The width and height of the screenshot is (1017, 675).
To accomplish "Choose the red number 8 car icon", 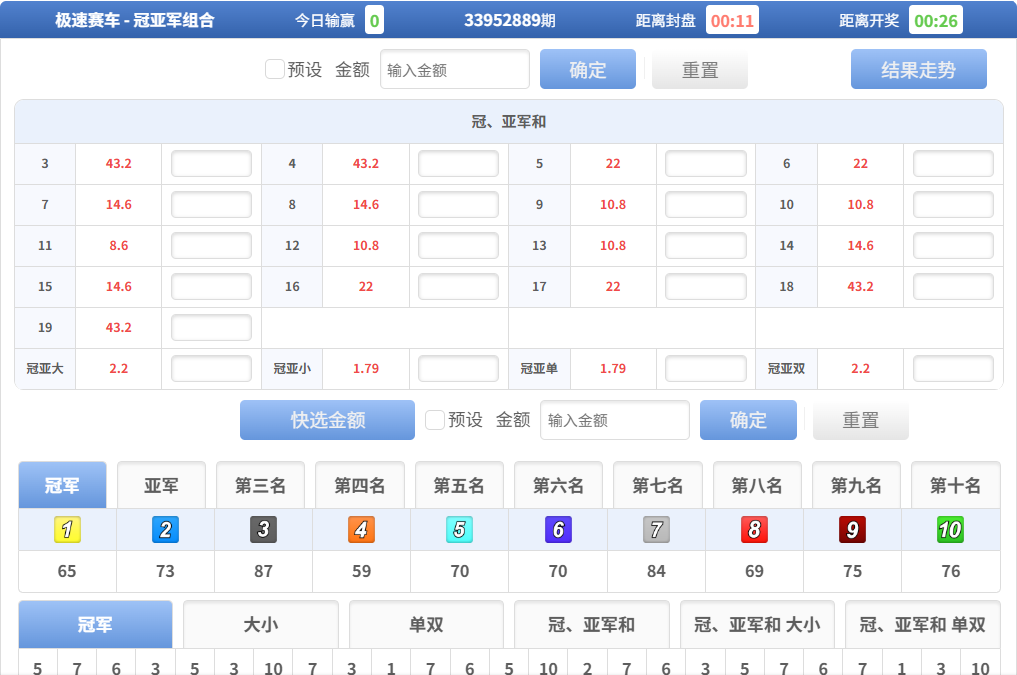I will pos(754,530).
